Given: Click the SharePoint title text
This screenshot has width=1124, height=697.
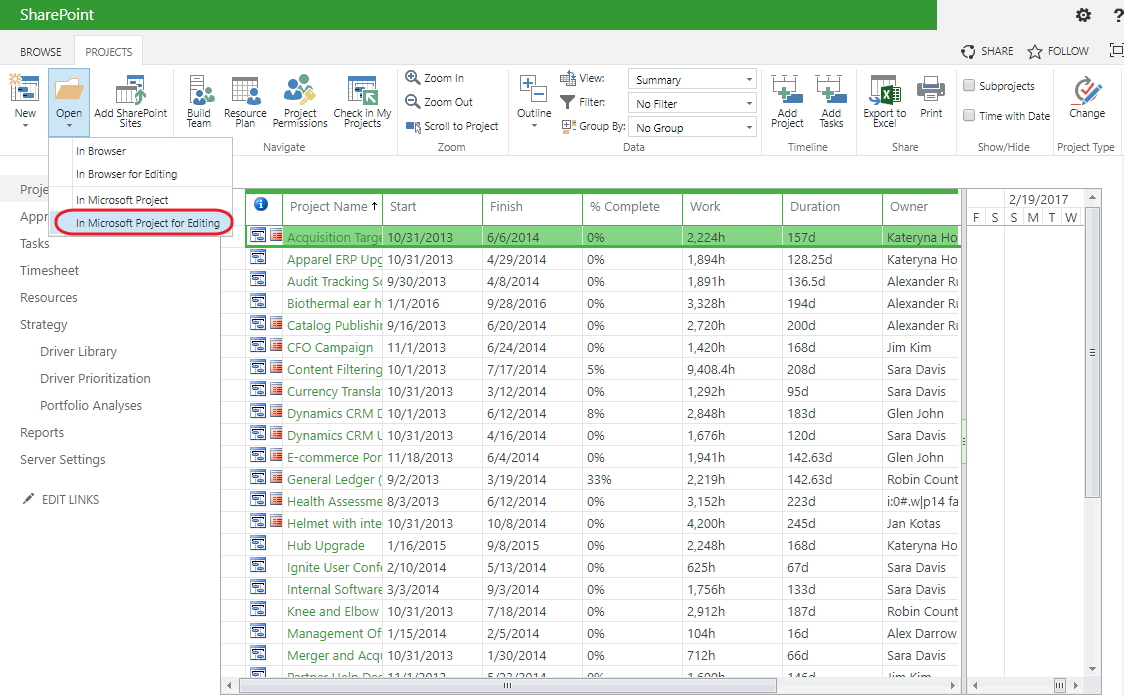Looking at the screenshot, I should click(x=57, y=14).
